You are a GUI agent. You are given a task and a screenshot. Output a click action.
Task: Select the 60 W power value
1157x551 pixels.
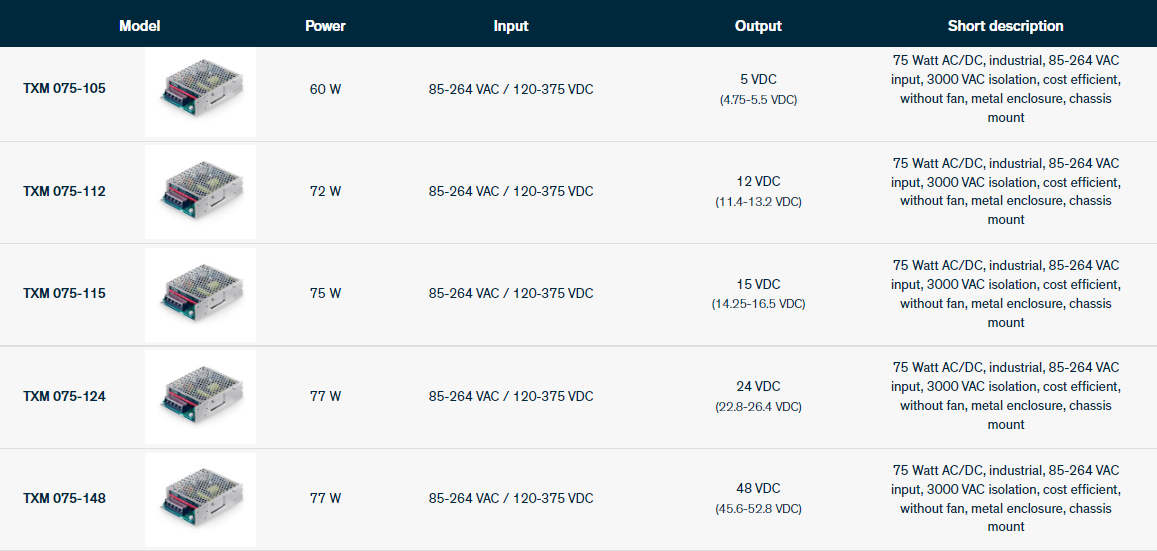point(325,89)
